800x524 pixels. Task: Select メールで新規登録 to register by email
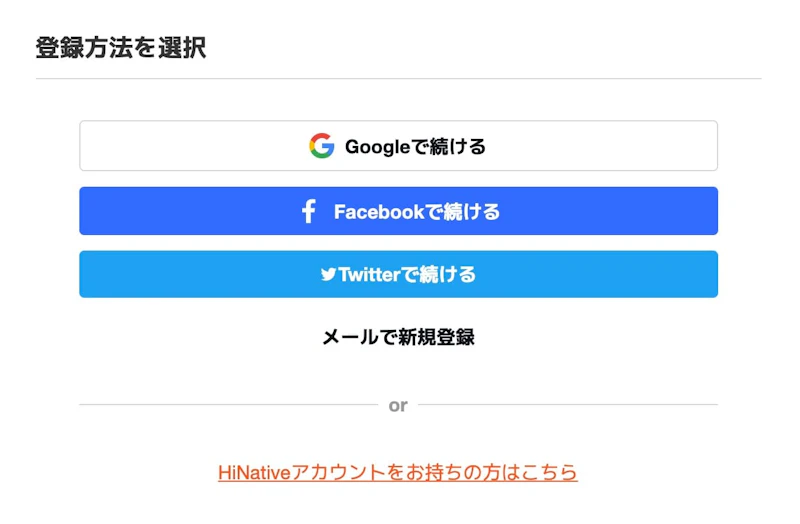tap(398, 337)
